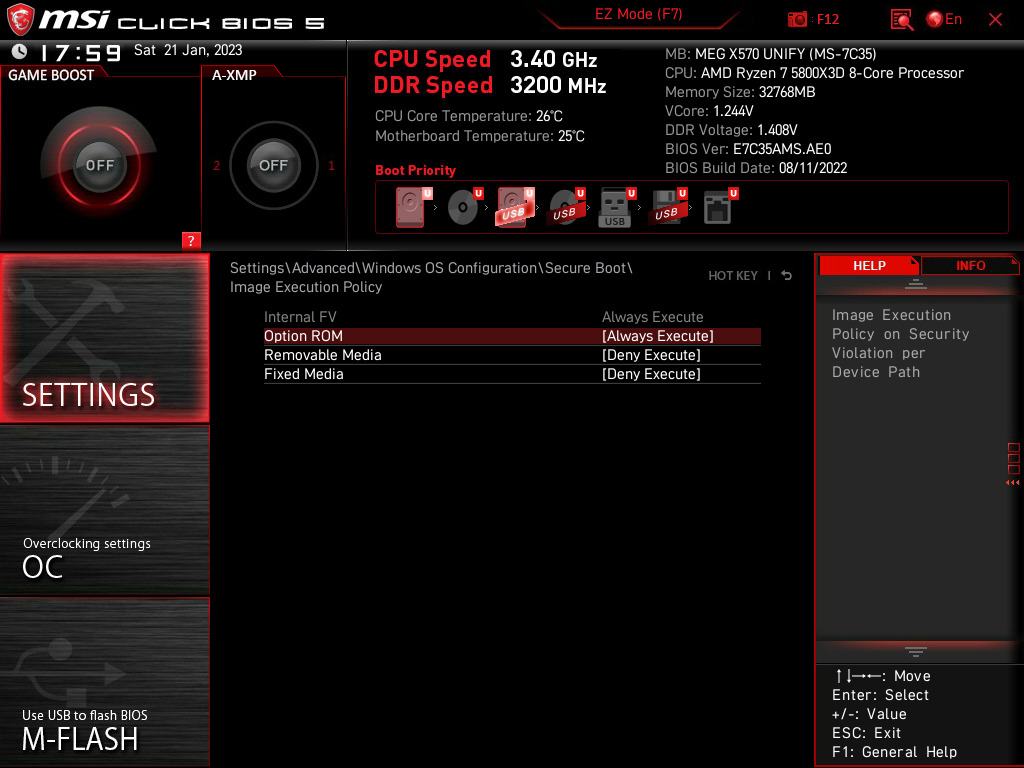Image resolution: width=1024 pixels, height=768 pixels.
Task: Select the USB hard disk boot icon
Action: (515, 208)
